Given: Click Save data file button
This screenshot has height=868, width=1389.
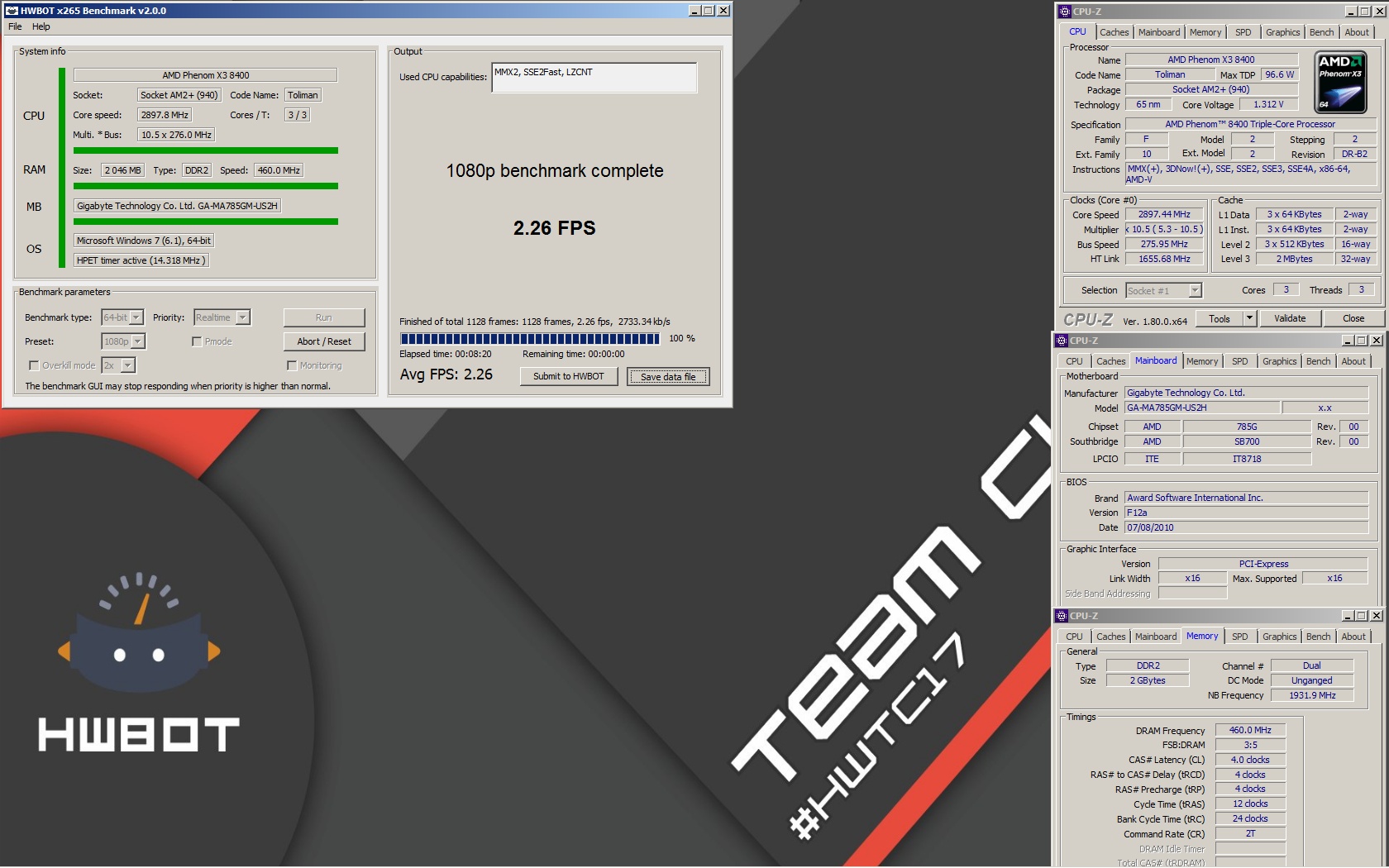Looking at the screenshot, I should [668, 377].
